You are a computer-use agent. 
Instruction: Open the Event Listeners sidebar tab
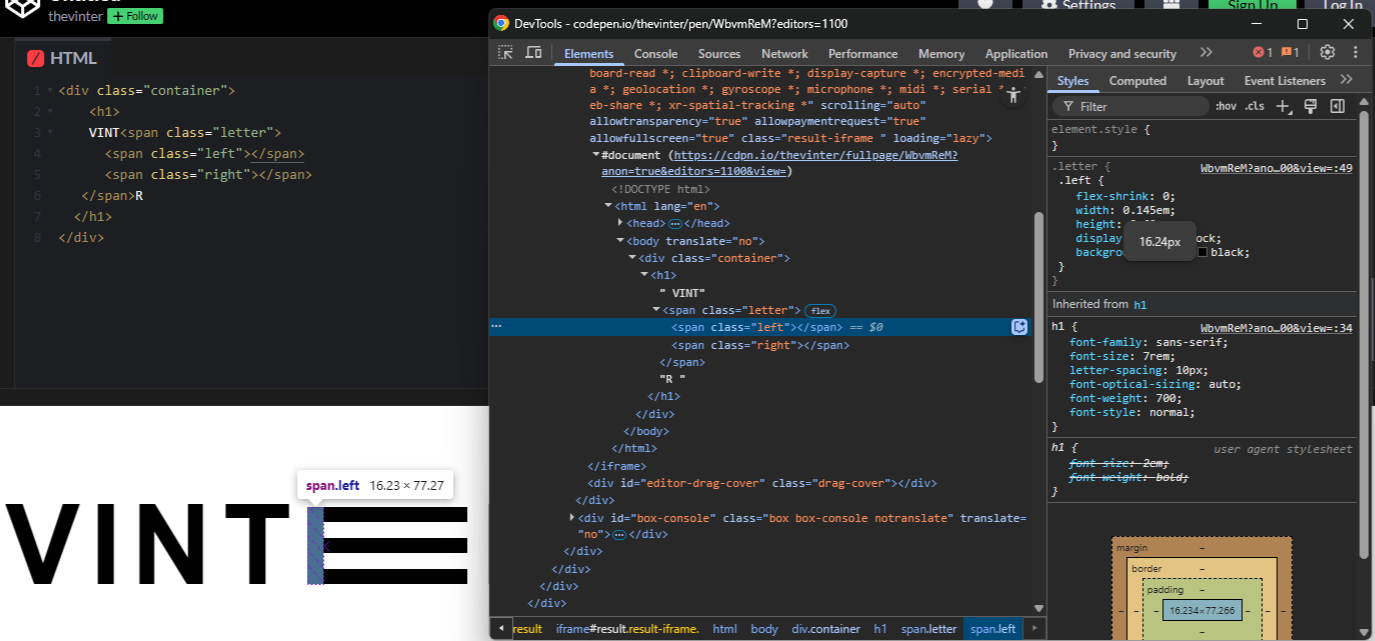click(1285, 81)
